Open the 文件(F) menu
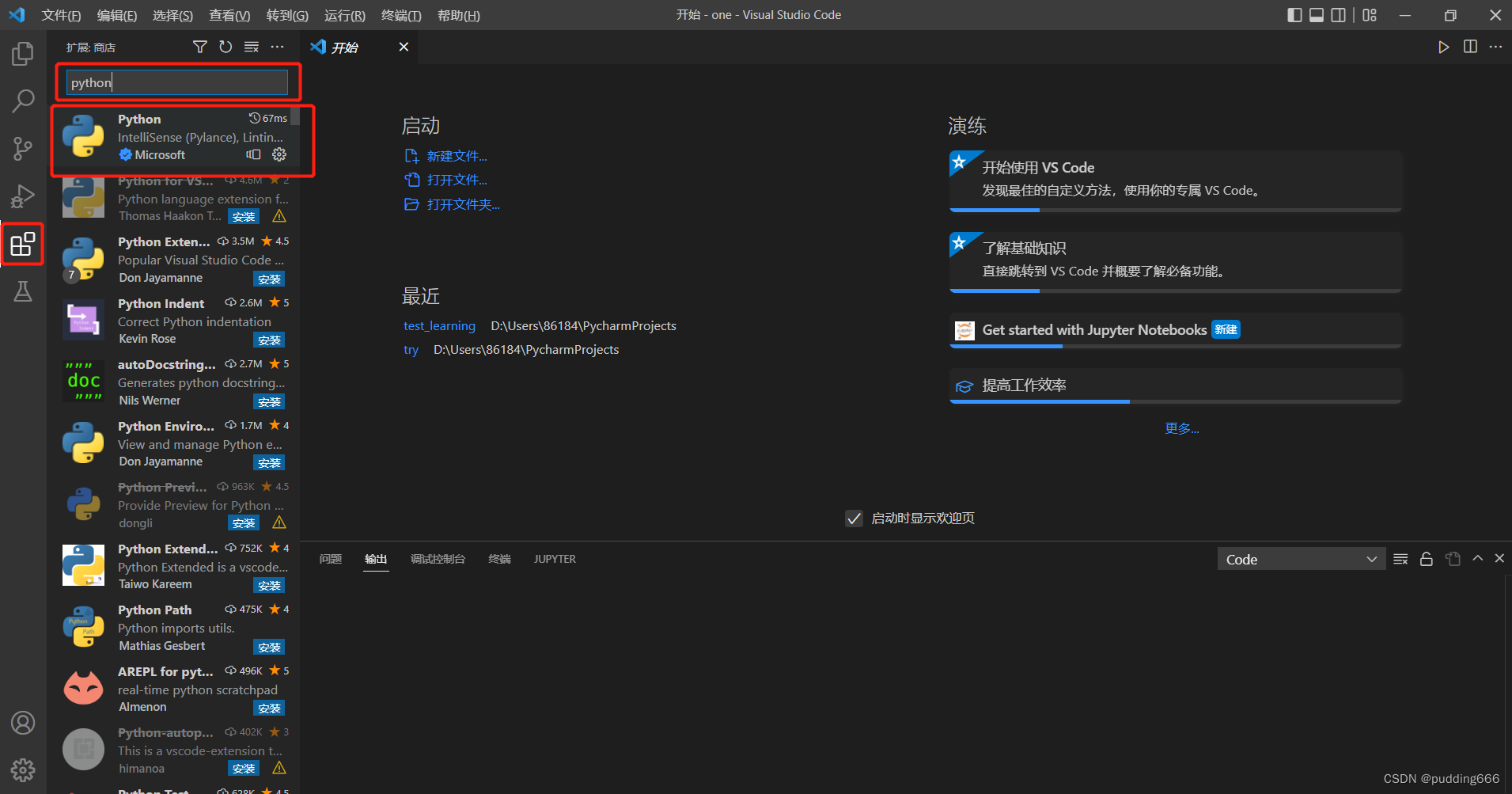 62,15
